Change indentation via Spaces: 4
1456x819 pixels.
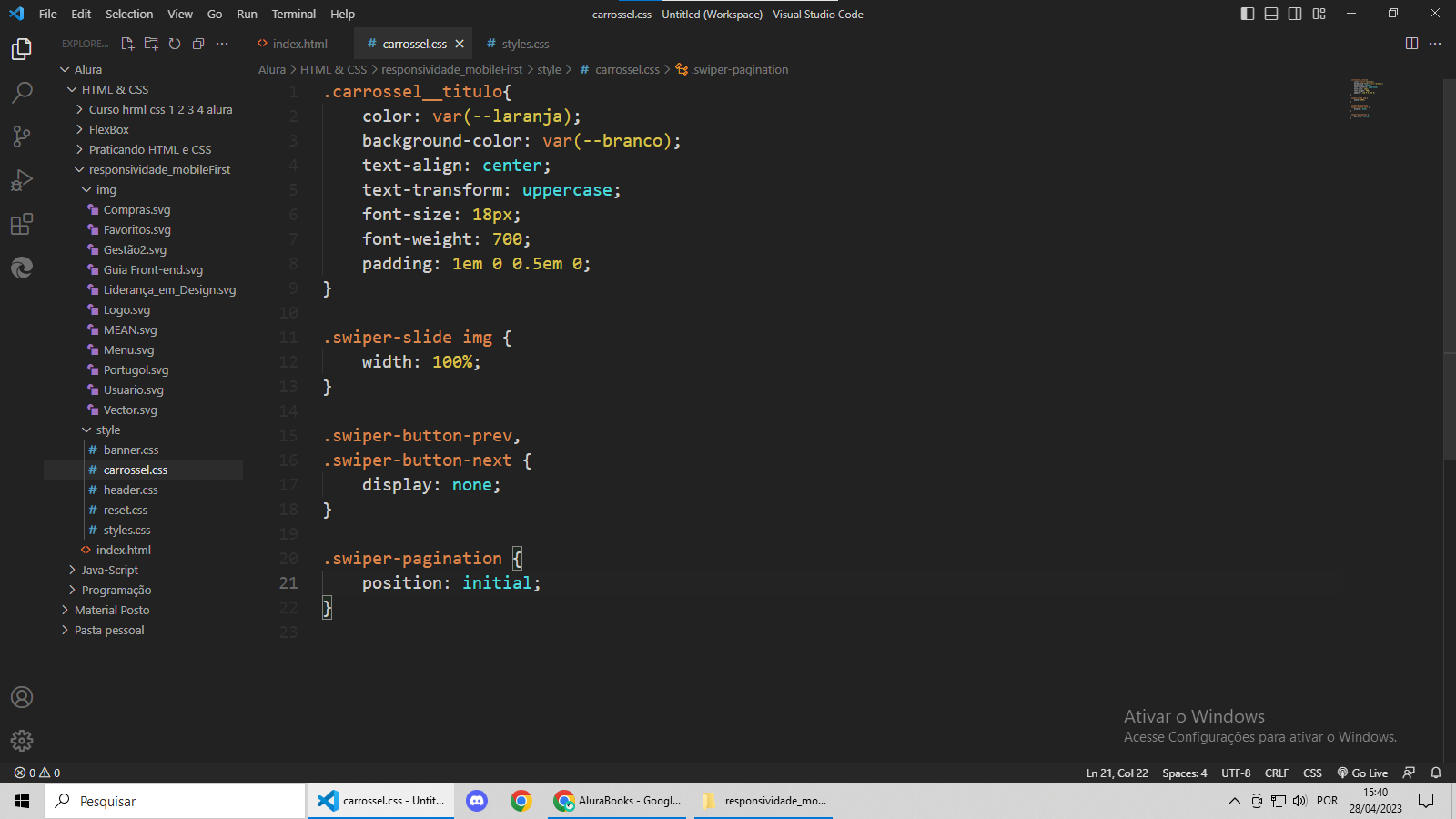[x=1184, y=773]
